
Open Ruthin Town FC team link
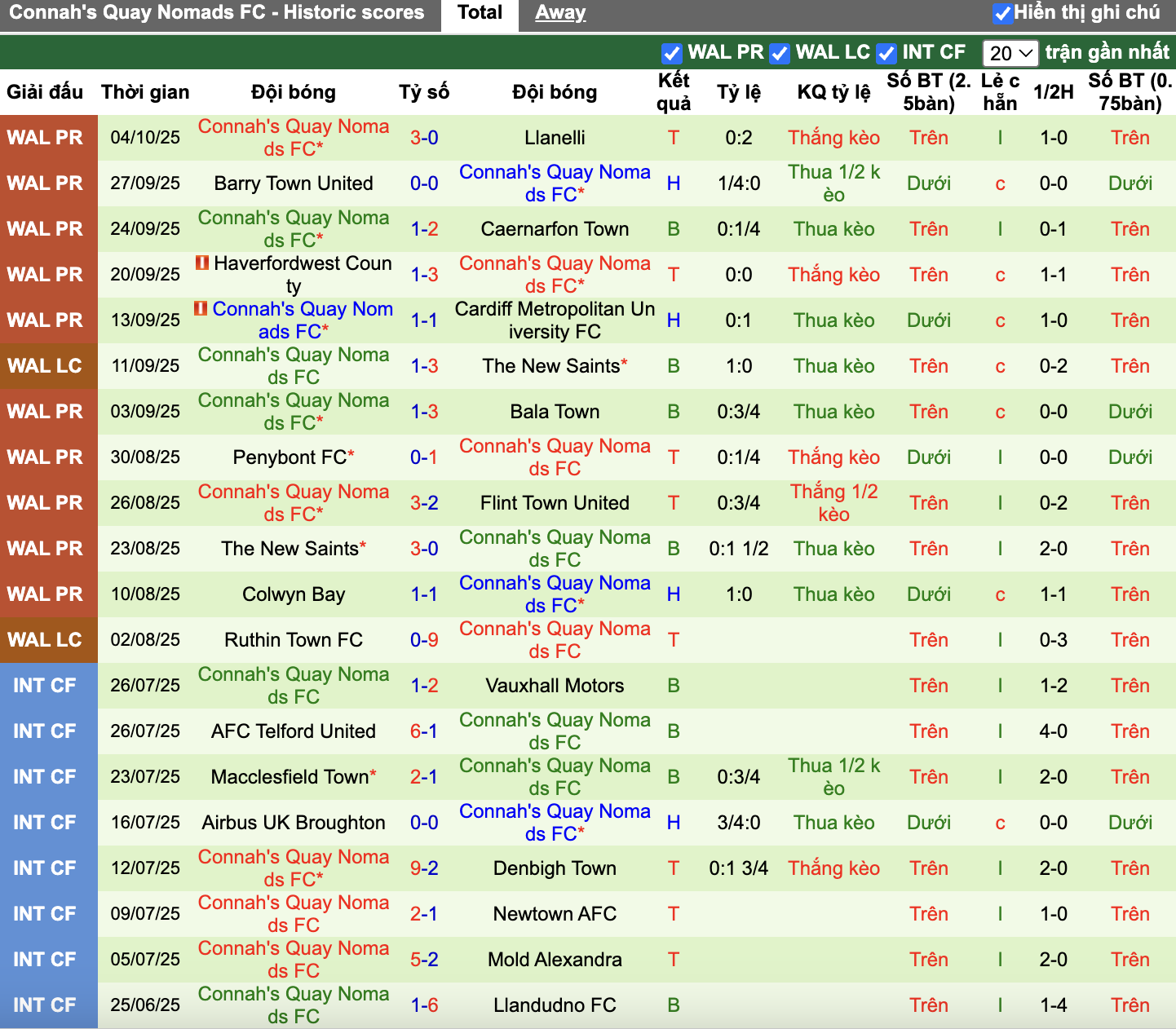(294, 640)
